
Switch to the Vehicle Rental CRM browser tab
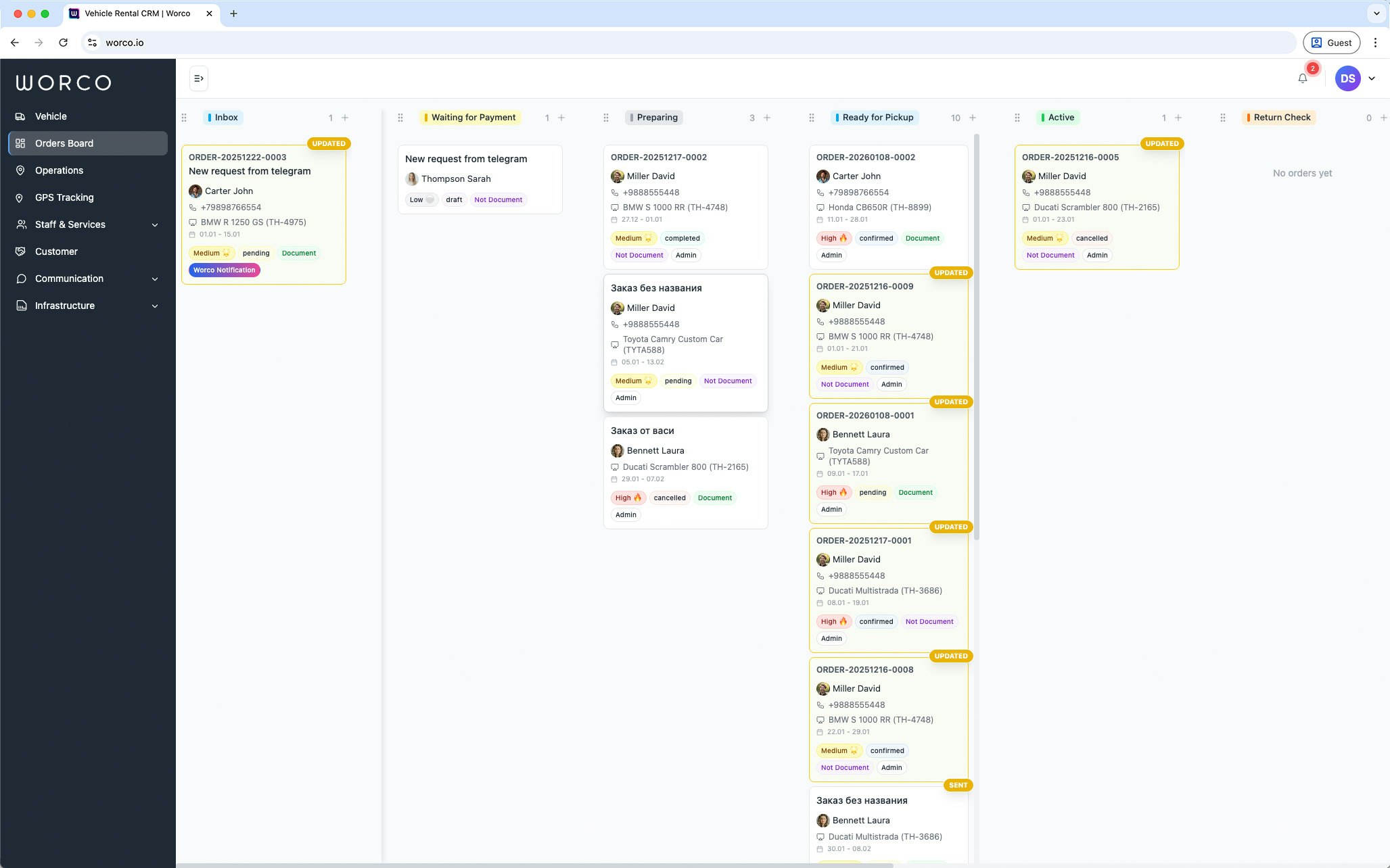coord(139,13)
